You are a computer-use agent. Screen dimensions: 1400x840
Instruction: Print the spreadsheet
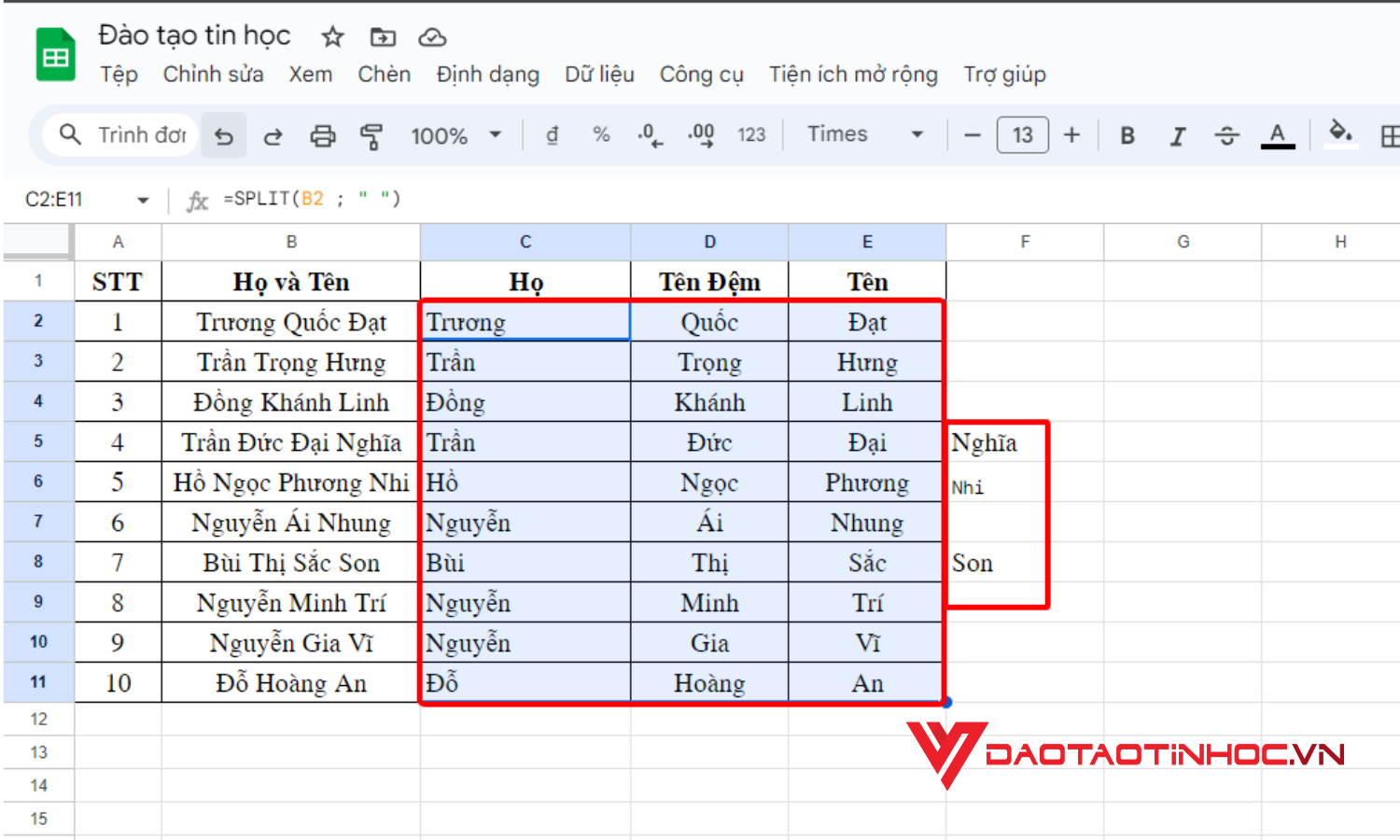323,136
